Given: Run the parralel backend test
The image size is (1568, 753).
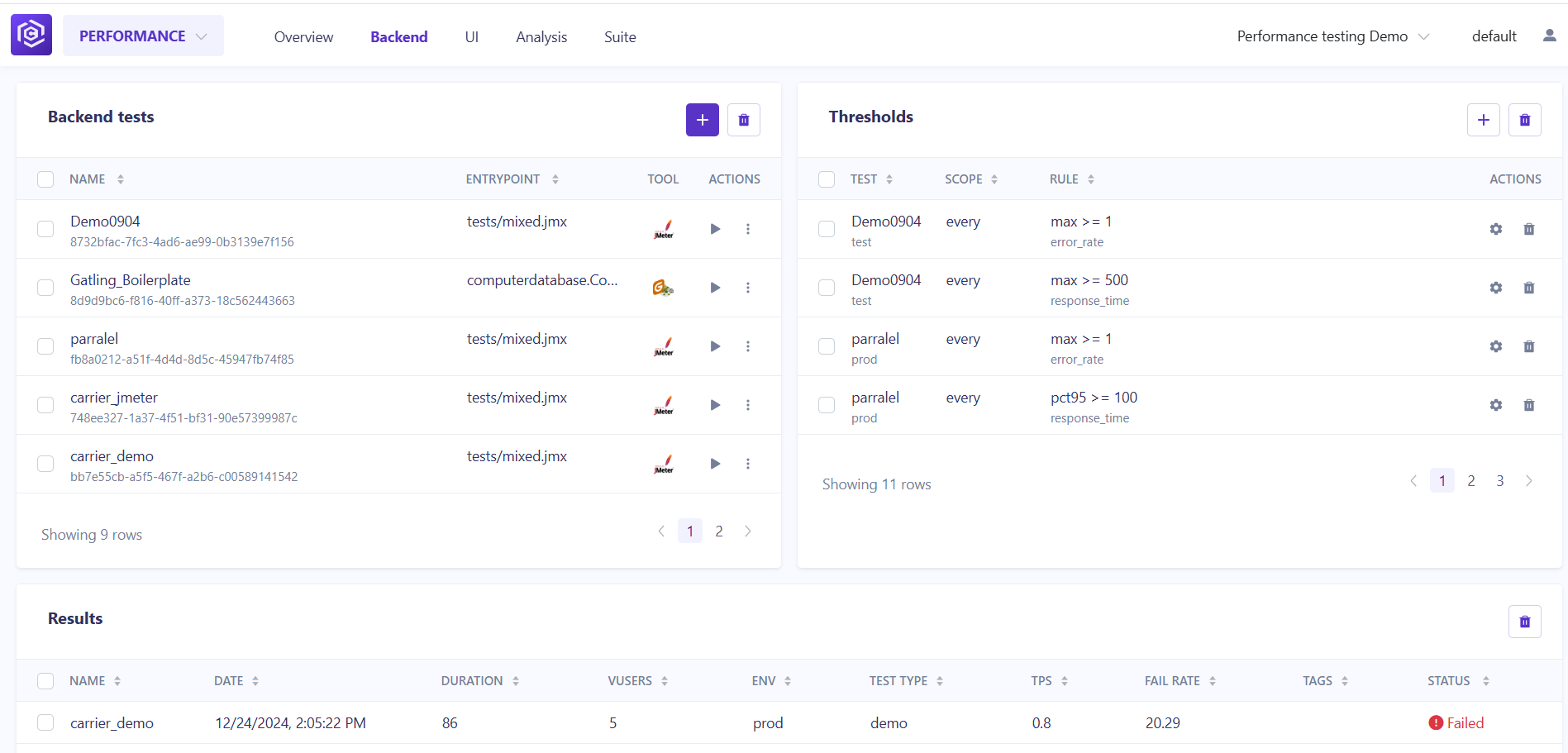Looking at the screenshot, I should tap(715, 346).
